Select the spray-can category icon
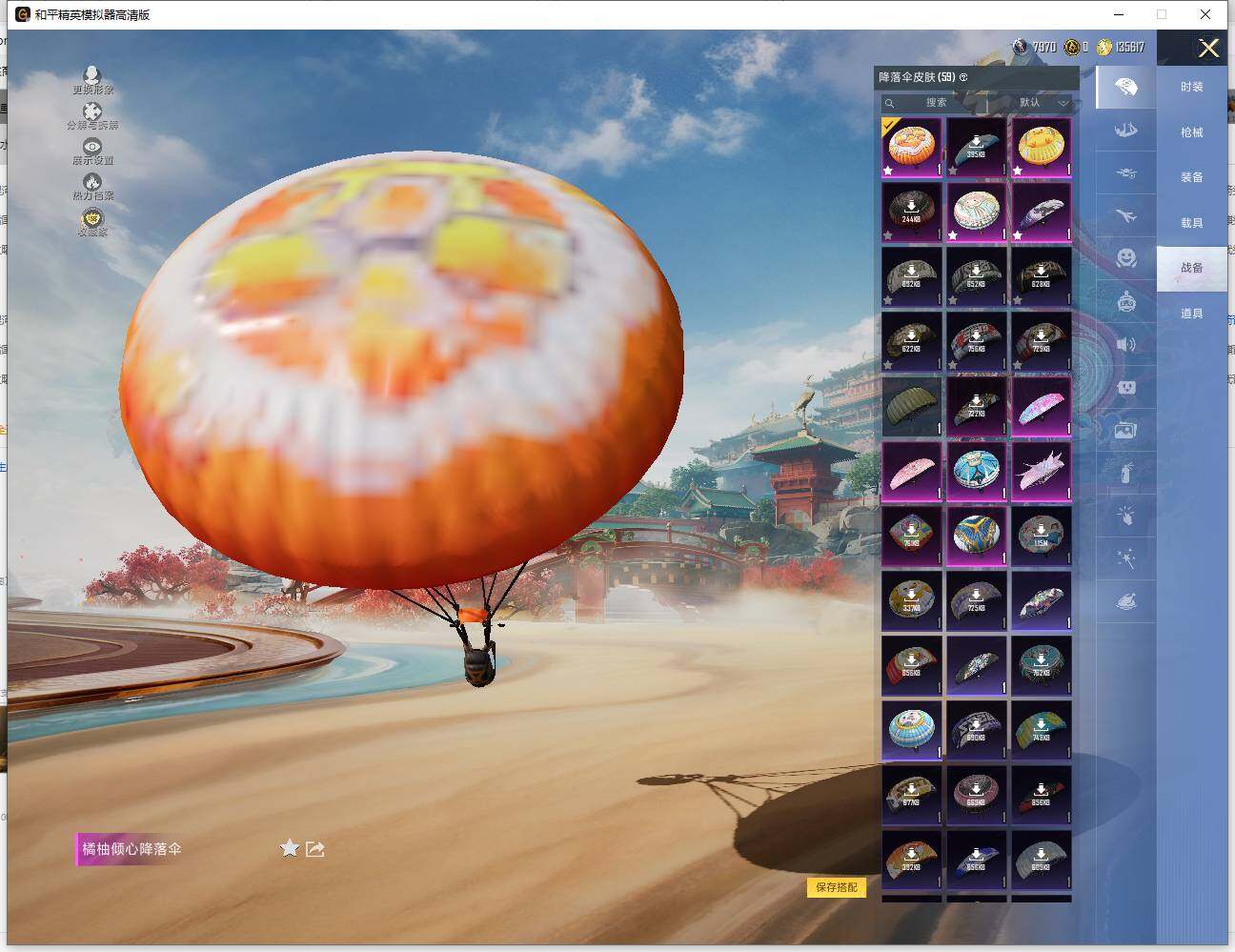Viewport: 1235px width, 952px height. [1125, 473]
